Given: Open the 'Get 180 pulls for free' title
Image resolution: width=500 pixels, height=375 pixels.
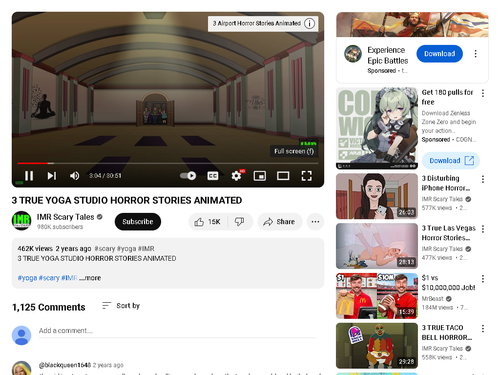Looking at the screenshot, I should pos(447,97).
